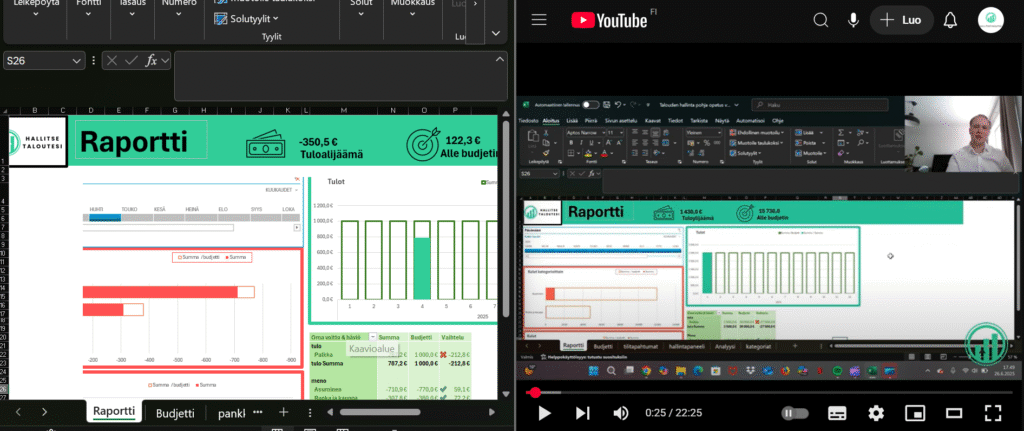This screenshot has width=1024, height=431.
Task: Switch to the Budjetti sheet tab
Action: click(175, 413)
